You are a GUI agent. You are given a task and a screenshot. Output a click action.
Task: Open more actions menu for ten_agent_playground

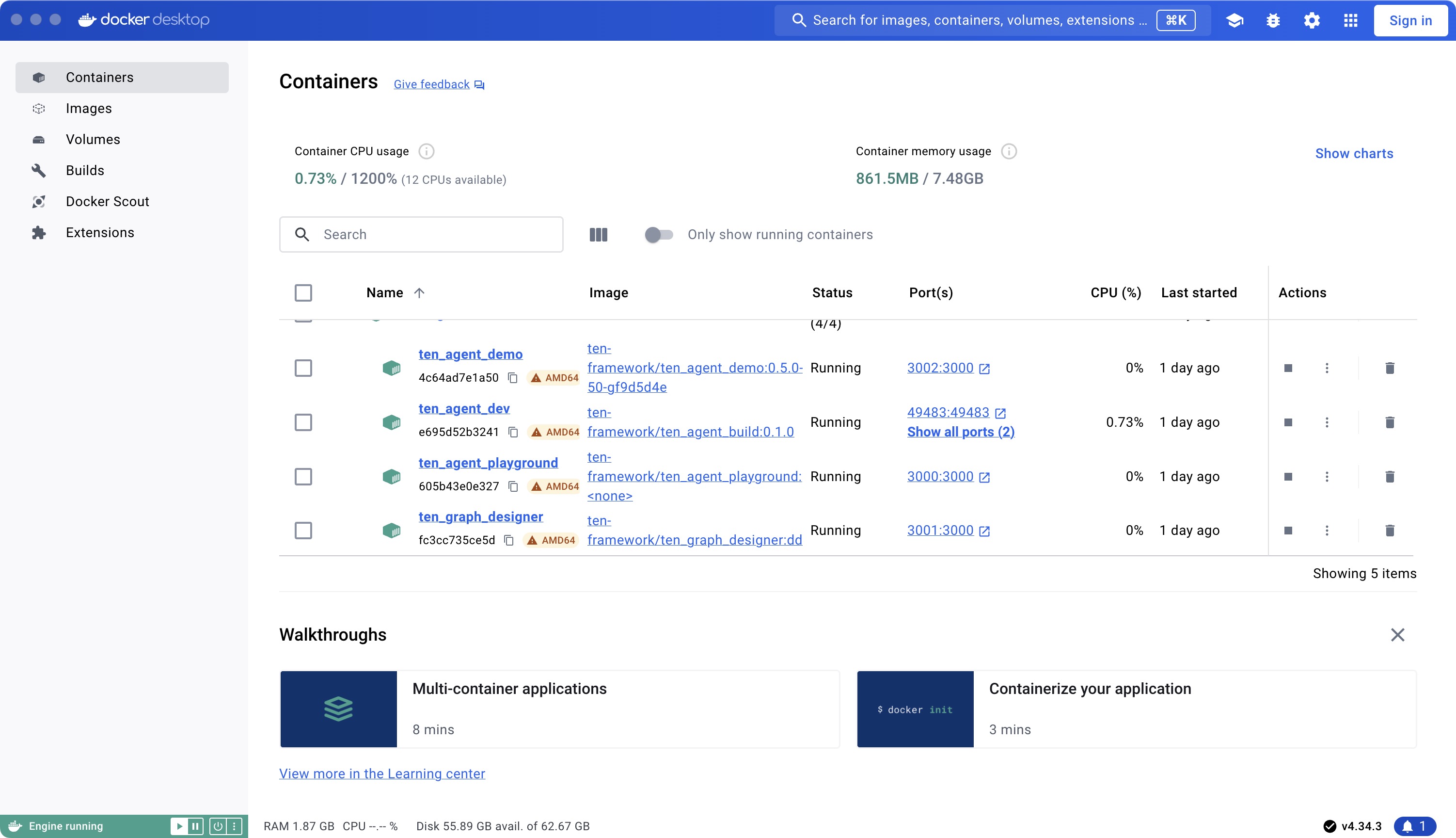(x=1327, y=477)
